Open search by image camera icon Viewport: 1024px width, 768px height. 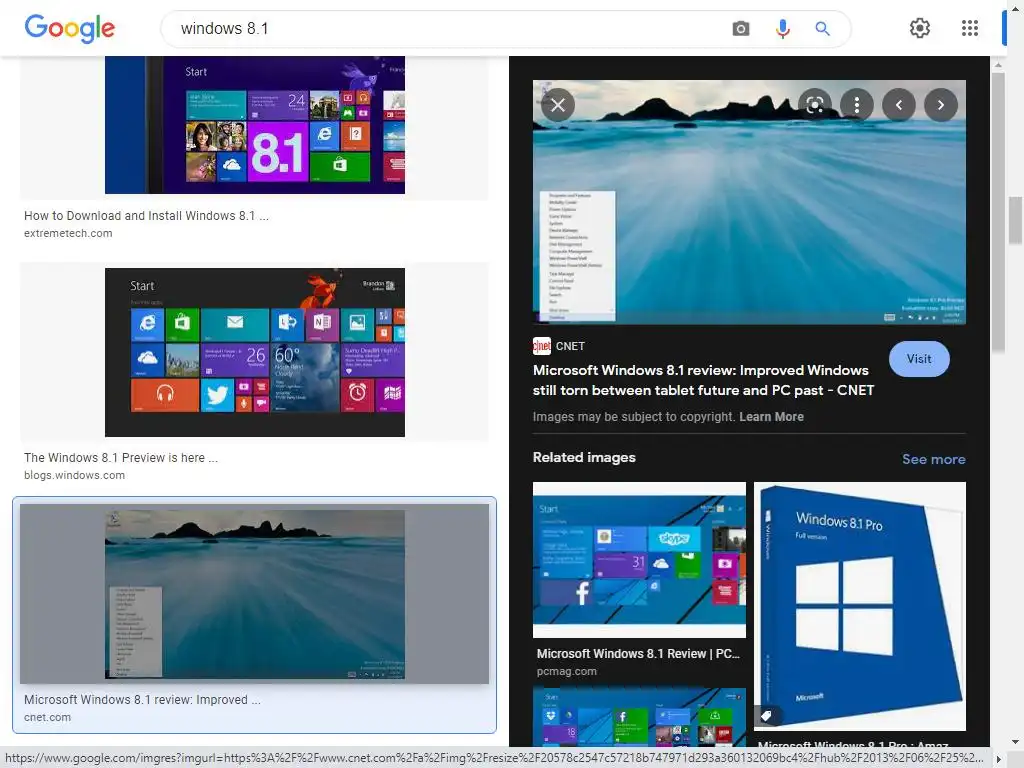tap(741, 29)
